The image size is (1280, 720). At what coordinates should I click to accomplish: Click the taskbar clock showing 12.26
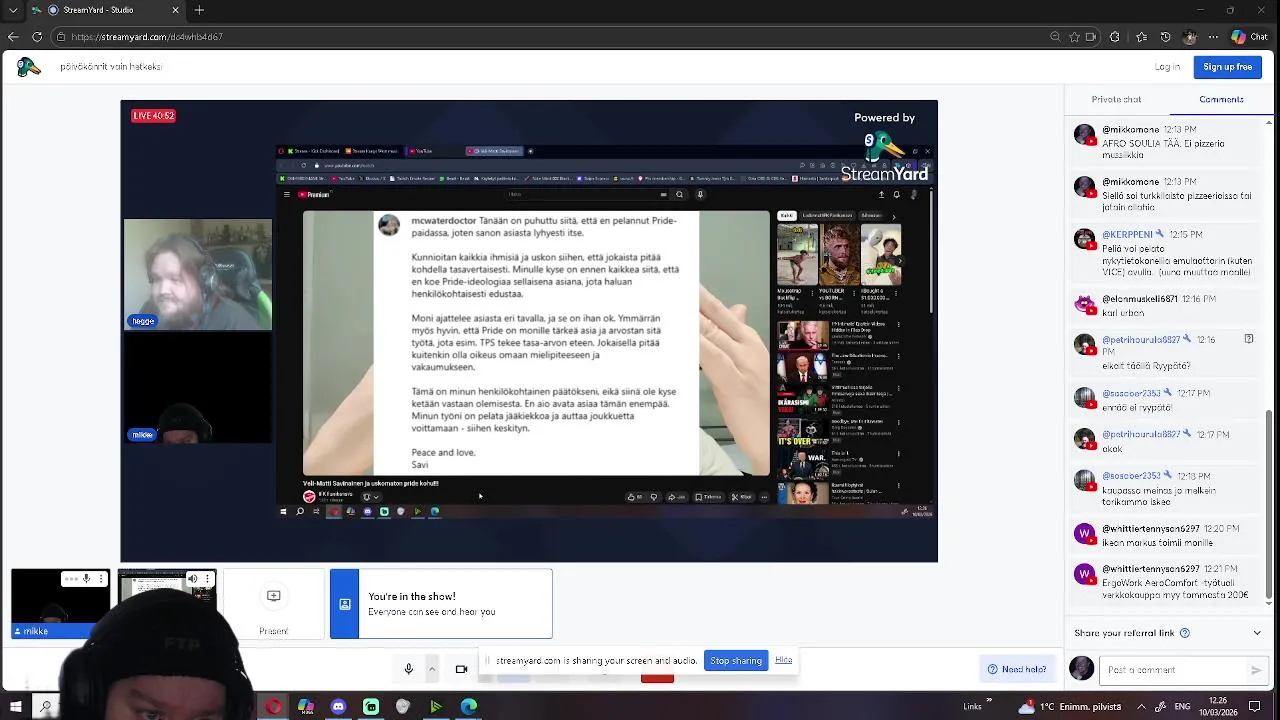coord(1217,706)
